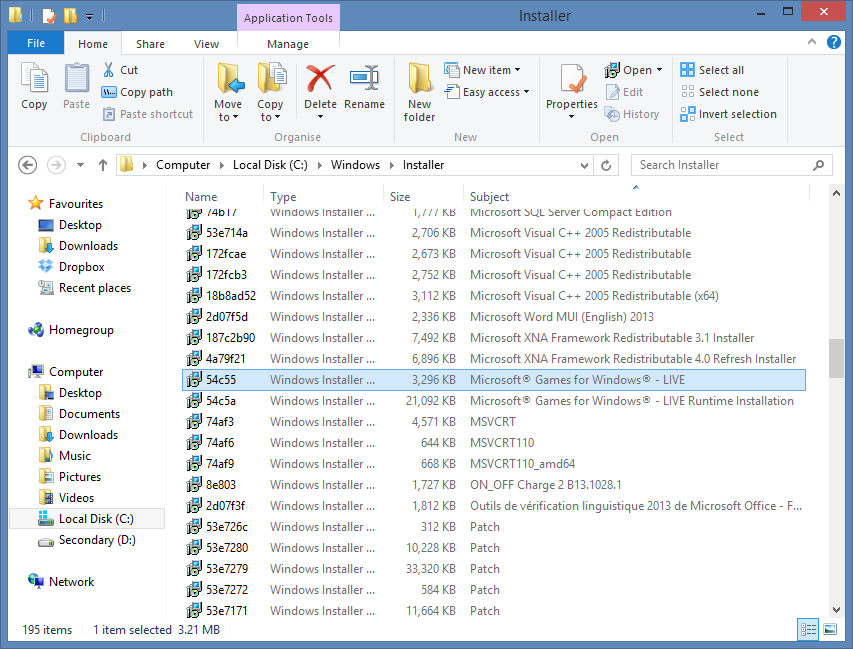Open the History option
This screenshot has width=853, height=649.
(632, 114)
